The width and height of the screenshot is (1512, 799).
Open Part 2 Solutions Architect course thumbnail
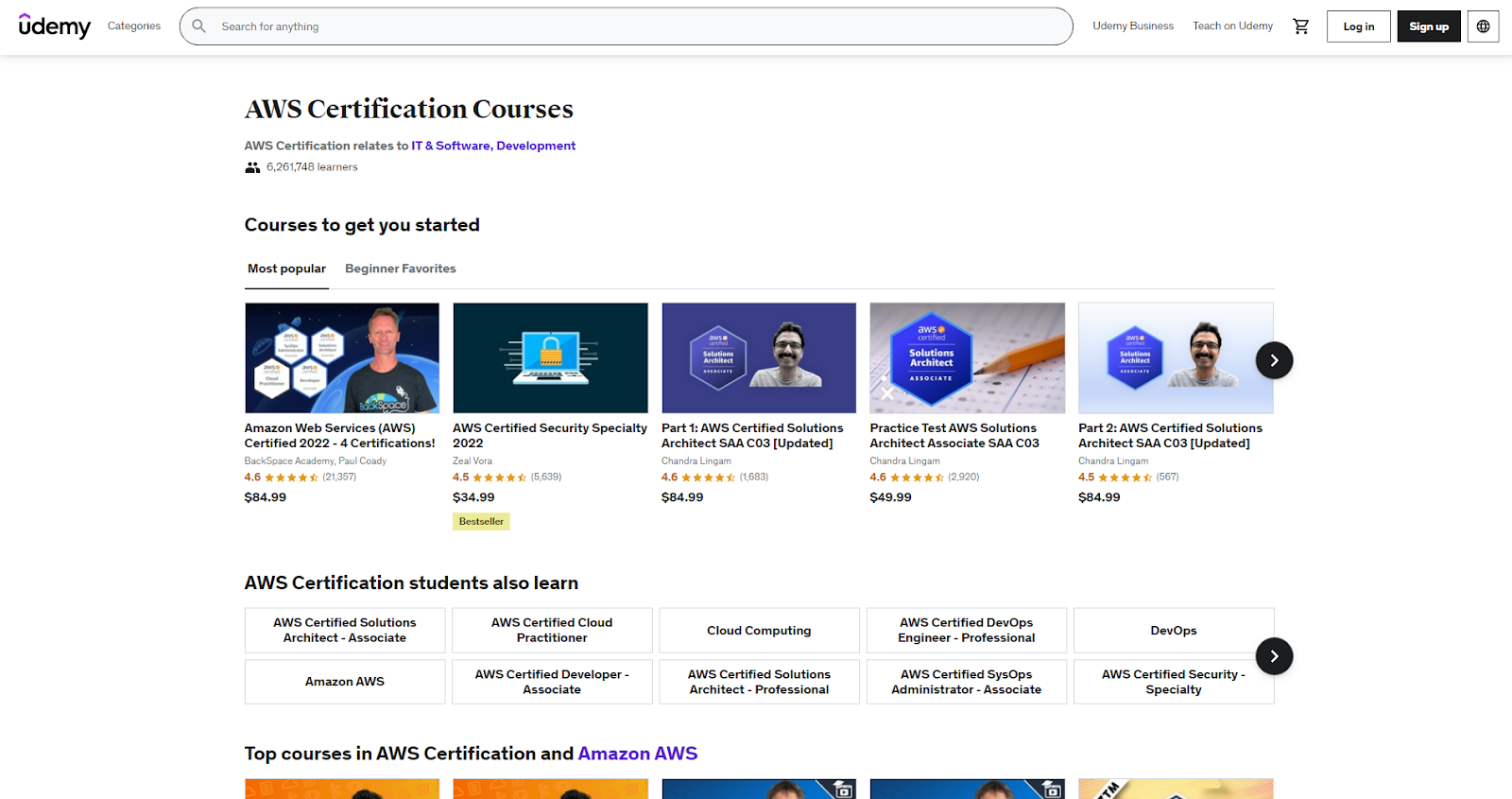(1176, 357)
